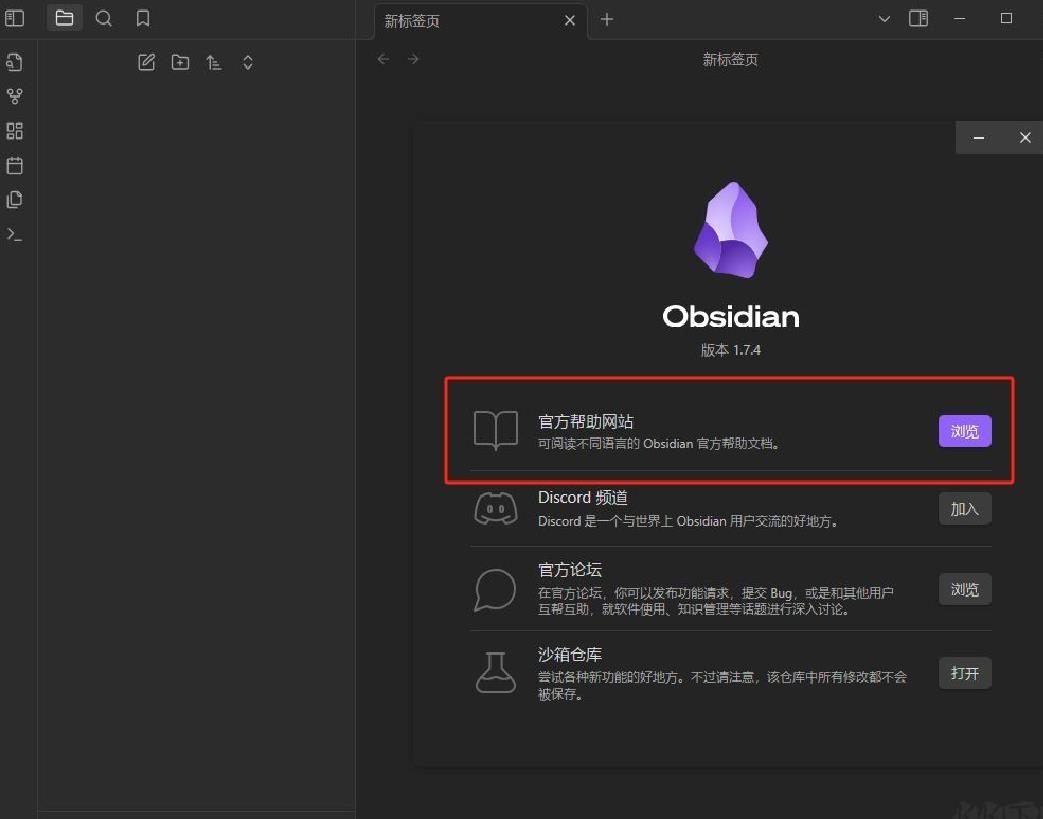1043x819 pixels.
Task: Close the 新标签页 tab
Action: (x=570, y=21)
